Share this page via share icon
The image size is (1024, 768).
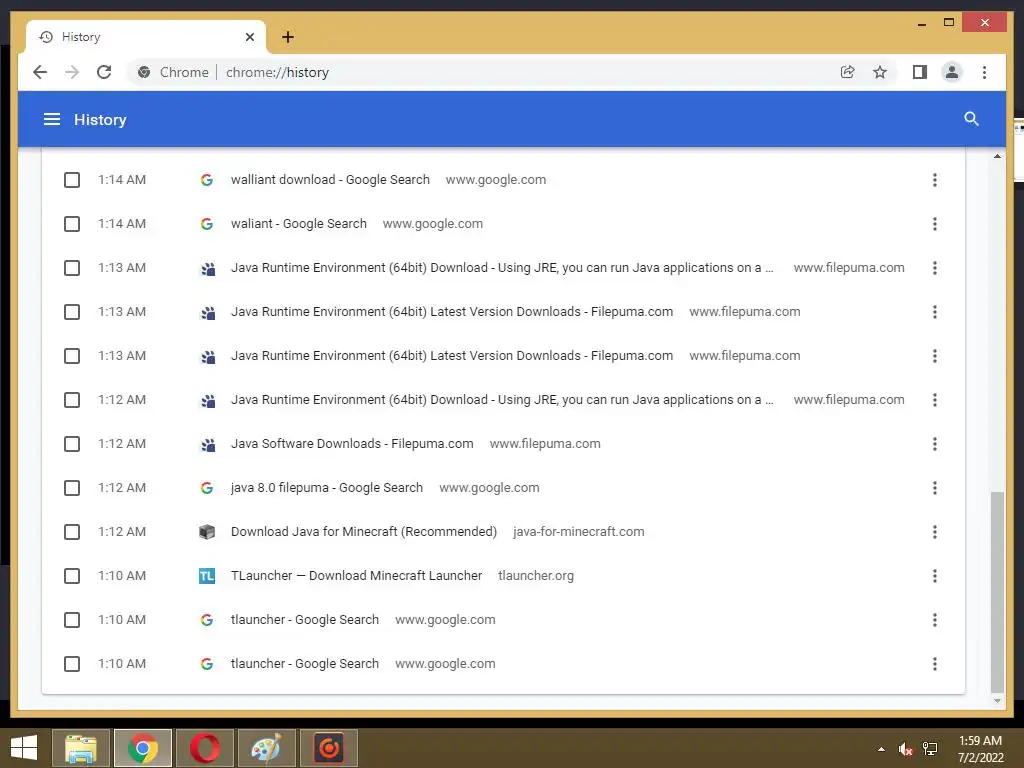pos(847,72)
